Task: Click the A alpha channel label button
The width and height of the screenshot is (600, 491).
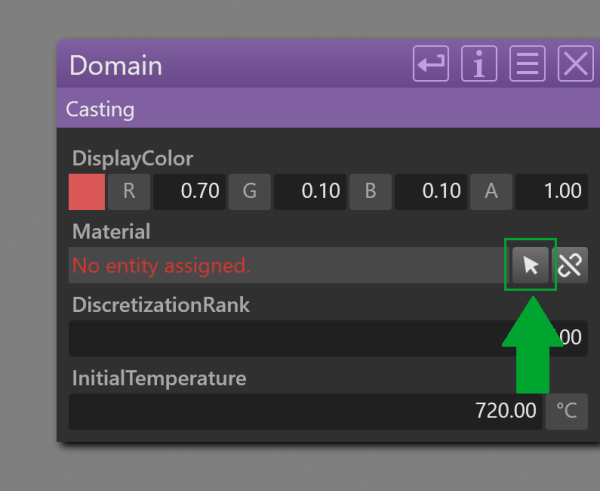Action: 491,192
